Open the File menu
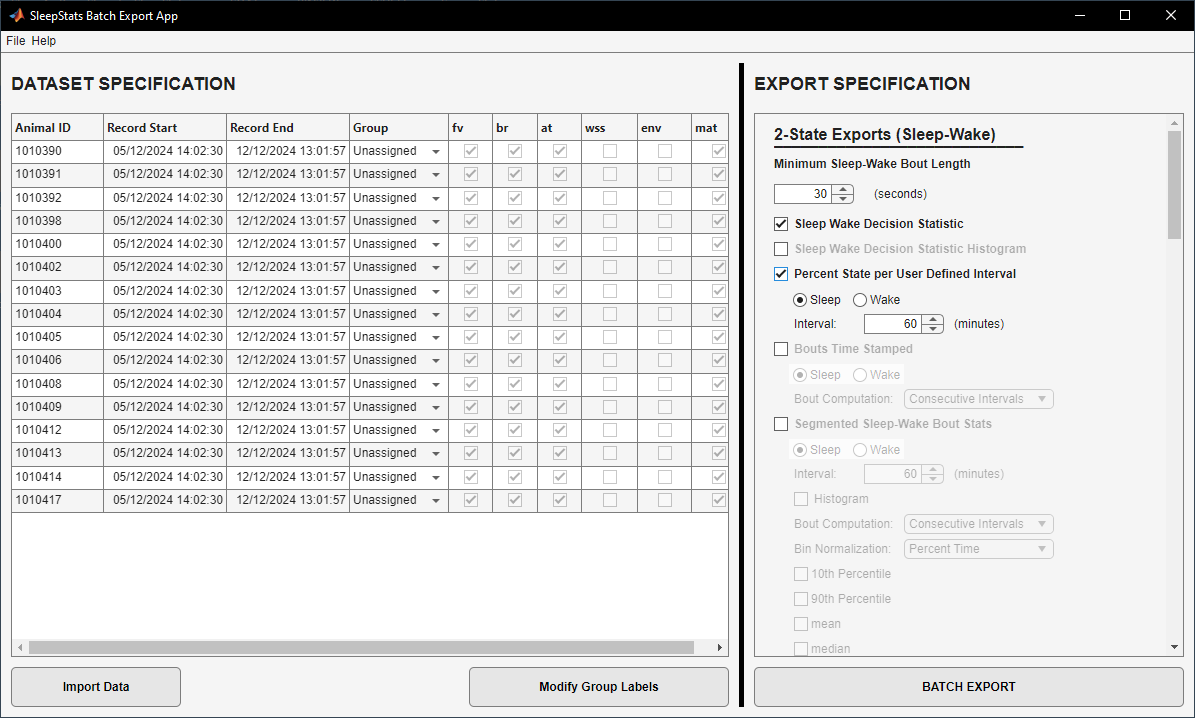The height and width of the screenshot is (718, 1195). [15, 41]
